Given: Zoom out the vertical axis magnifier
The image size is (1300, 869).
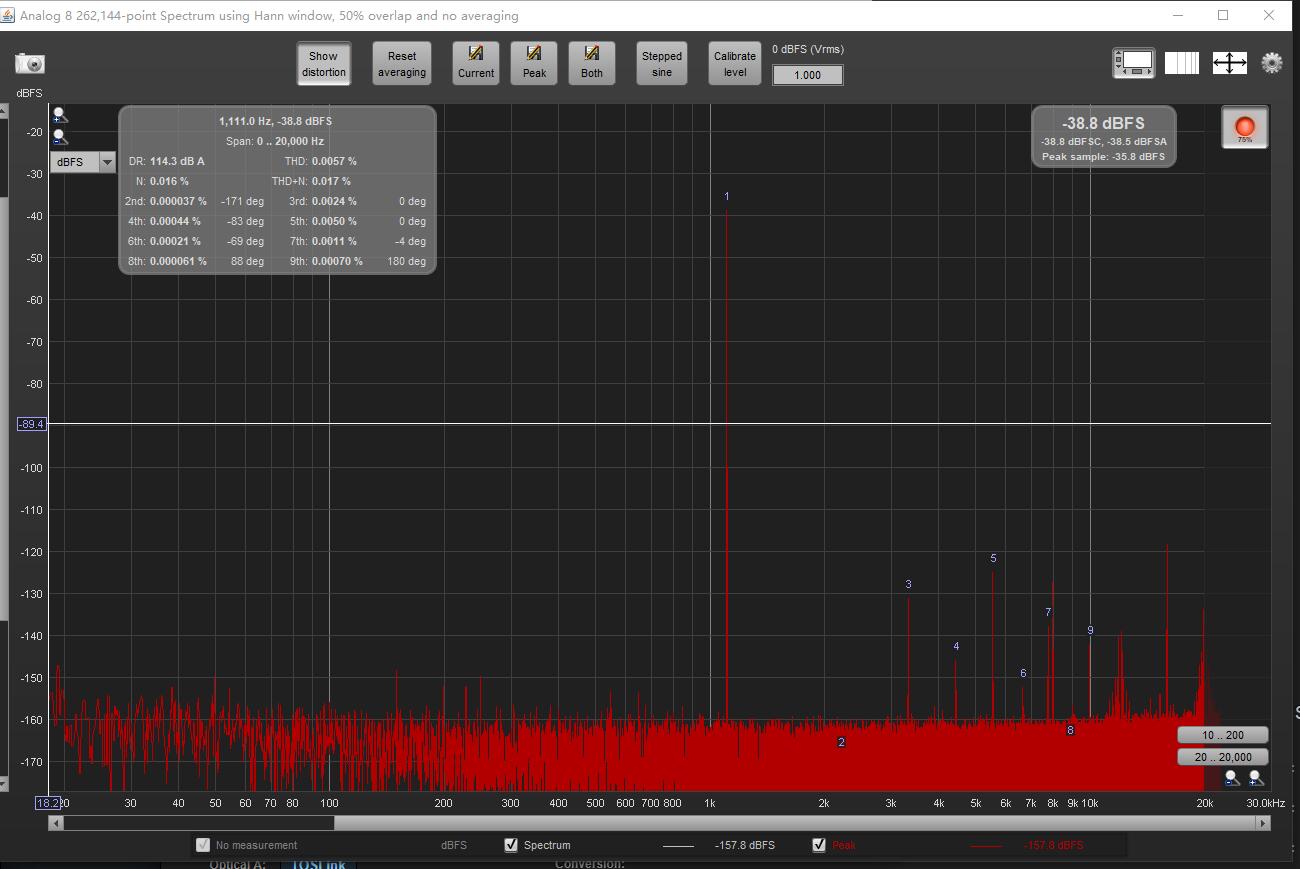Looking at the screenshot, I should tap(60, 137).
